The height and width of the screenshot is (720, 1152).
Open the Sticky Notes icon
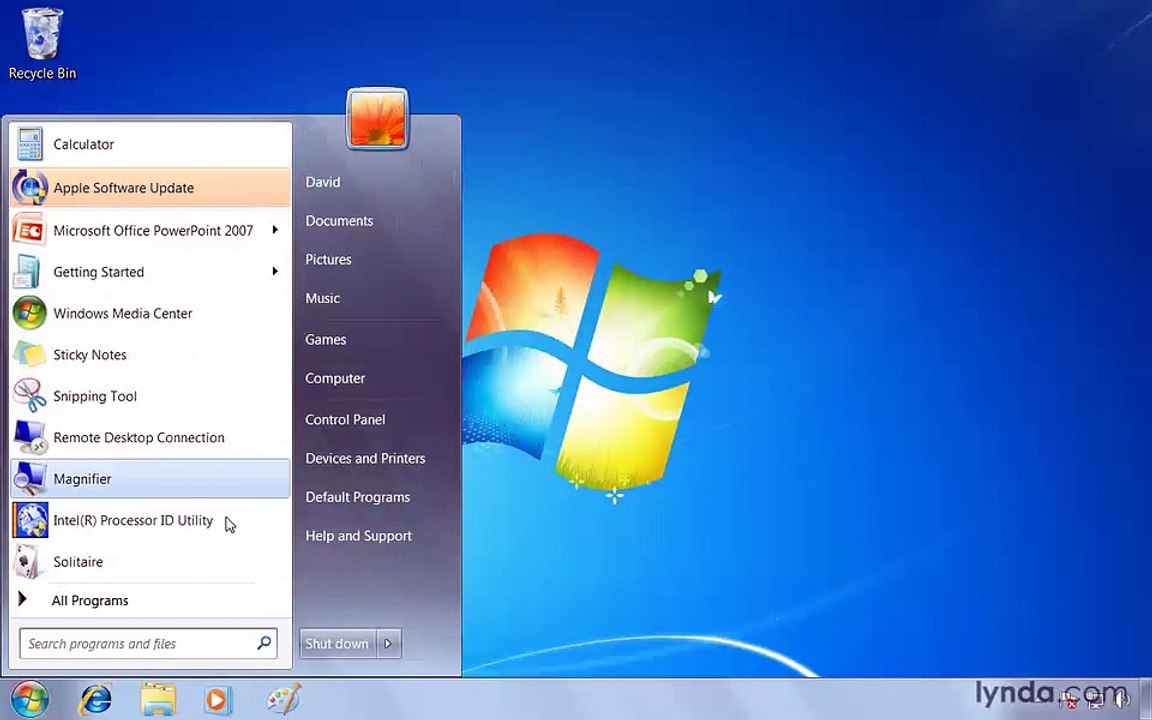pyautogui.click(x=30, y=355)
